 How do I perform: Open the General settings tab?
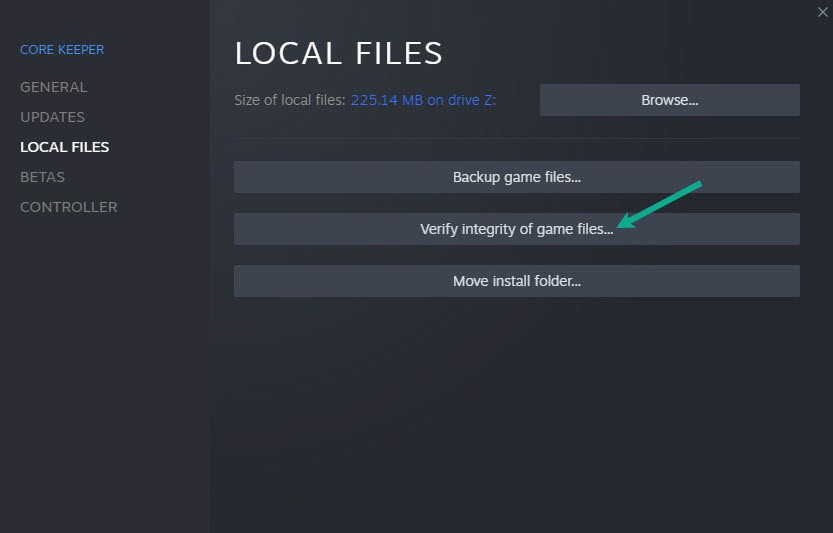(x=54, y=87)
